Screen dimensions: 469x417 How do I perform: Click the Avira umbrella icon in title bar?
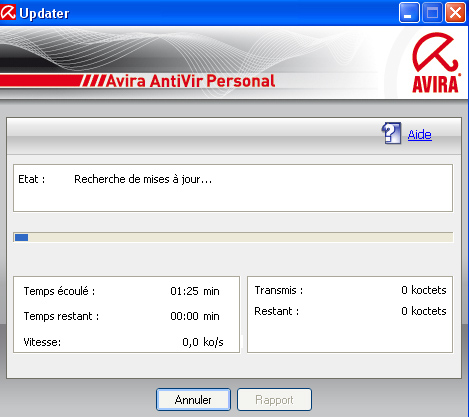click(8, 13)
